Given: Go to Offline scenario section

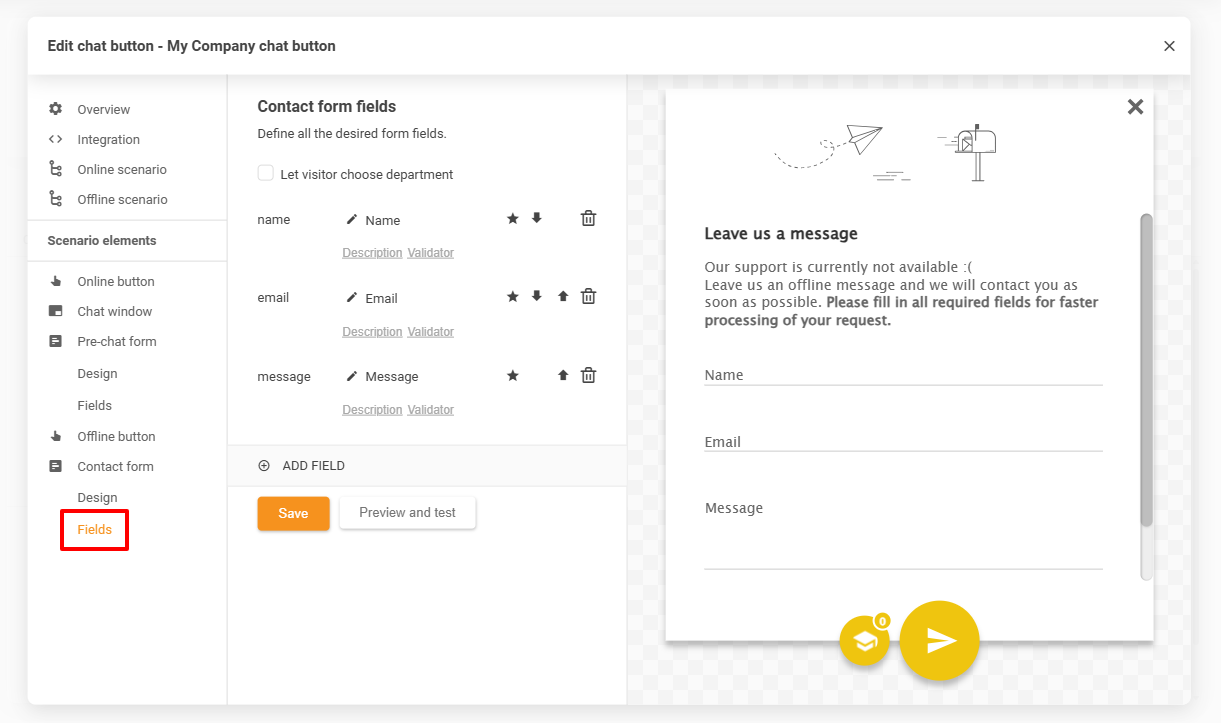Looking at the screenshot, I should pos(122,199).
